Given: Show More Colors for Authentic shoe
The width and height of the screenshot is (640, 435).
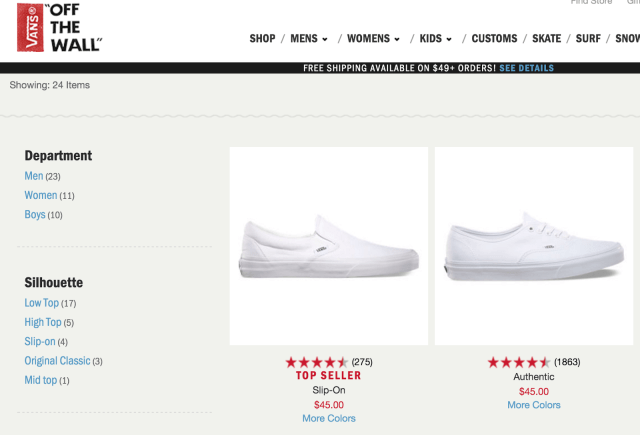Looking at the screenshot, I should coord(534,405).
